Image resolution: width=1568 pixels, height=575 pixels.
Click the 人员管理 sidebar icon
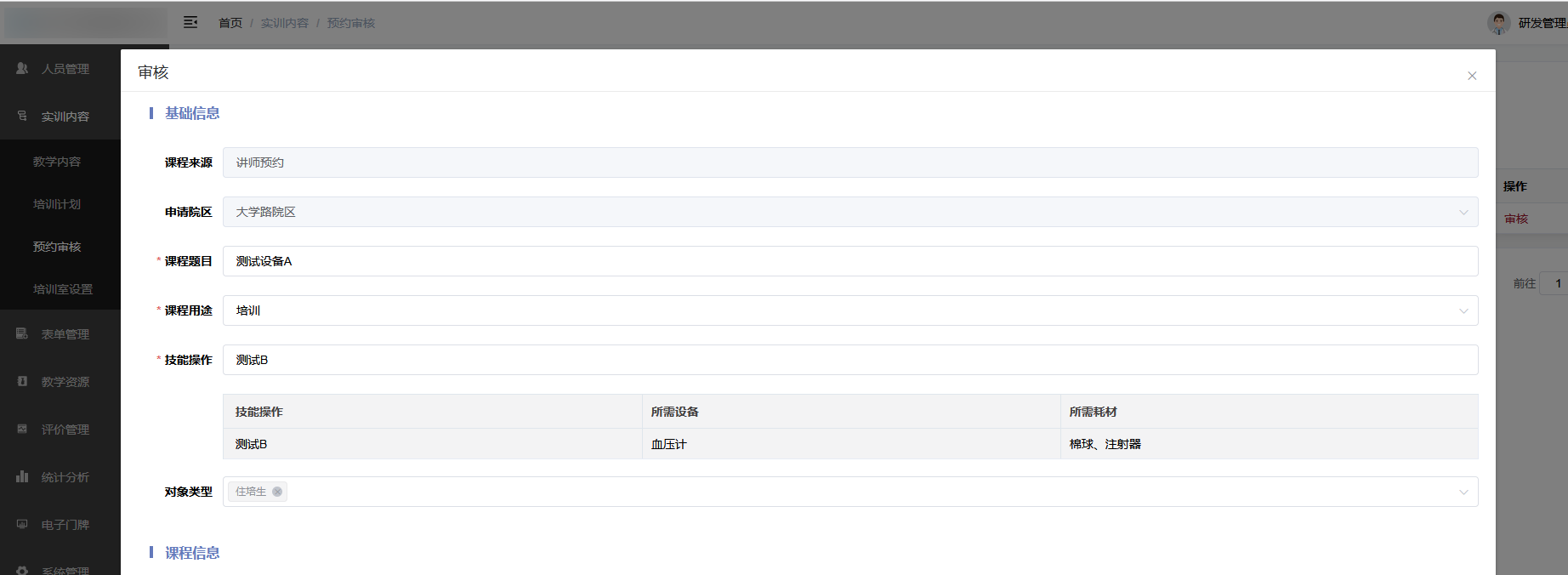22,68
